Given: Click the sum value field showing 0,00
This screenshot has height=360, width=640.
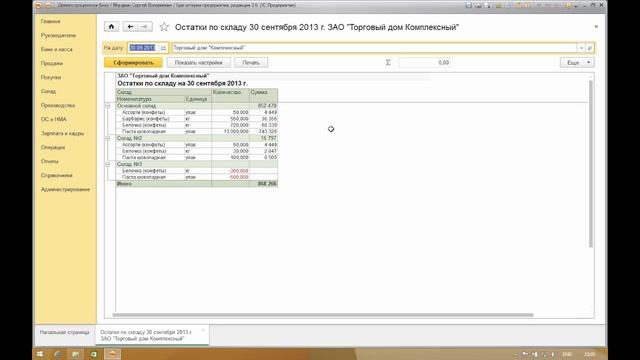Looking at the screenshot, I should 424,62.
